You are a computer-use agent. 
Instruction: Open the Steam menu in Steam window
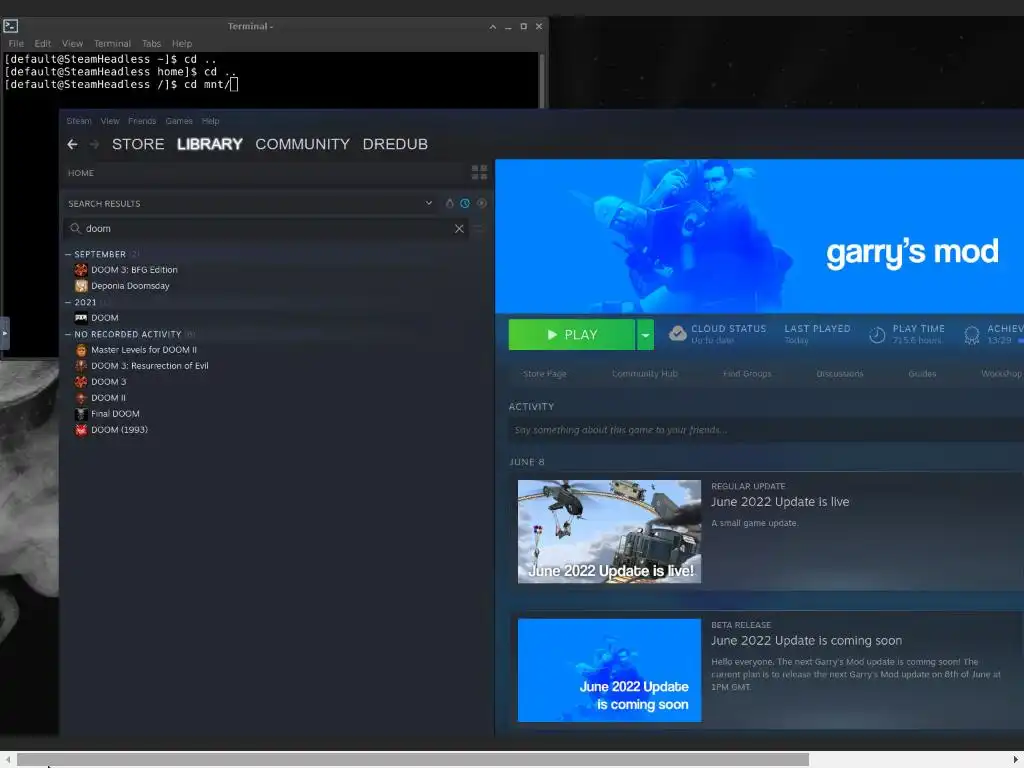[79, 121]
